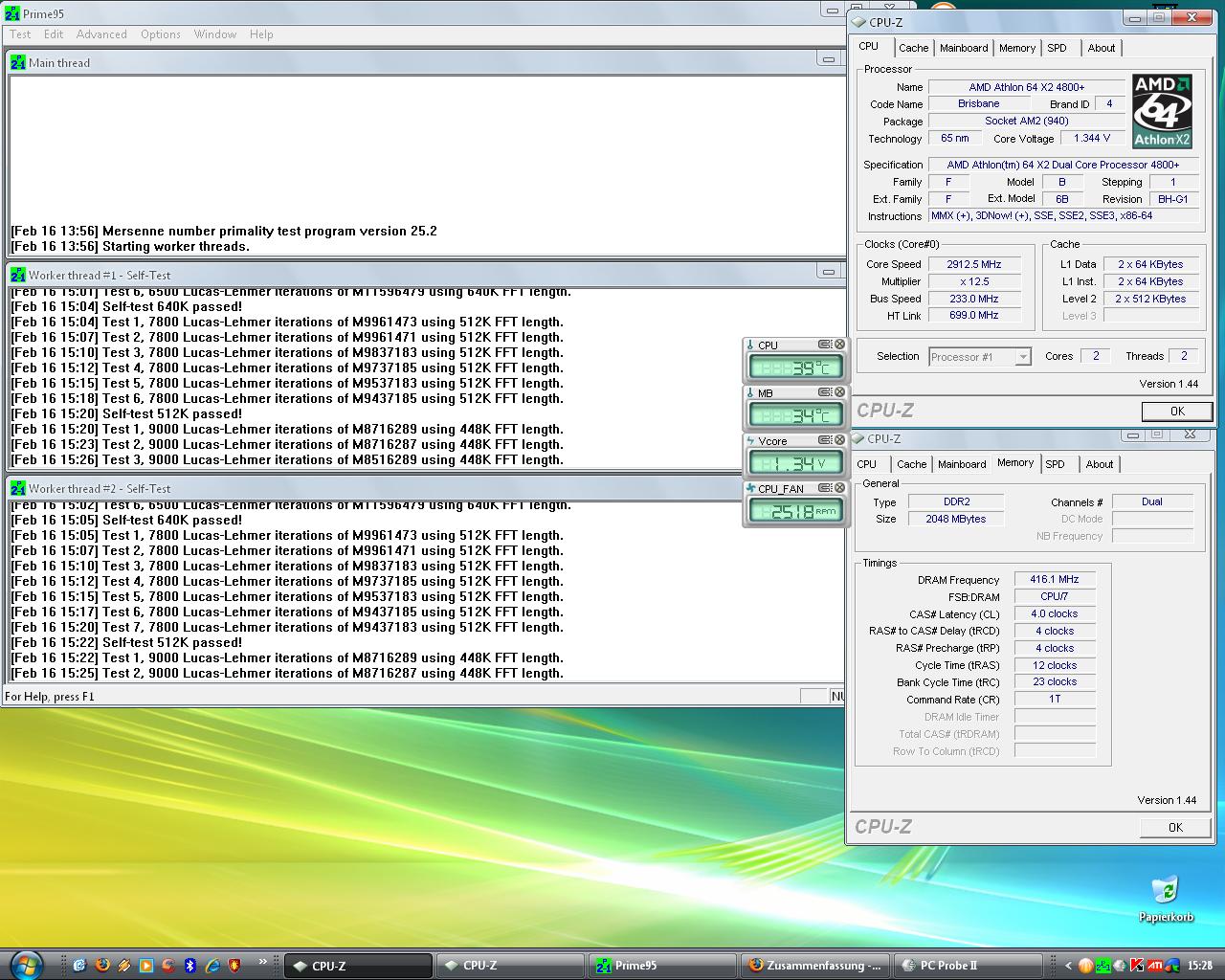Image resolution: width=1225 pixels, height=980 pixels.
Task: Click the taskbar clock showing 15:28
Action: 1199,966
